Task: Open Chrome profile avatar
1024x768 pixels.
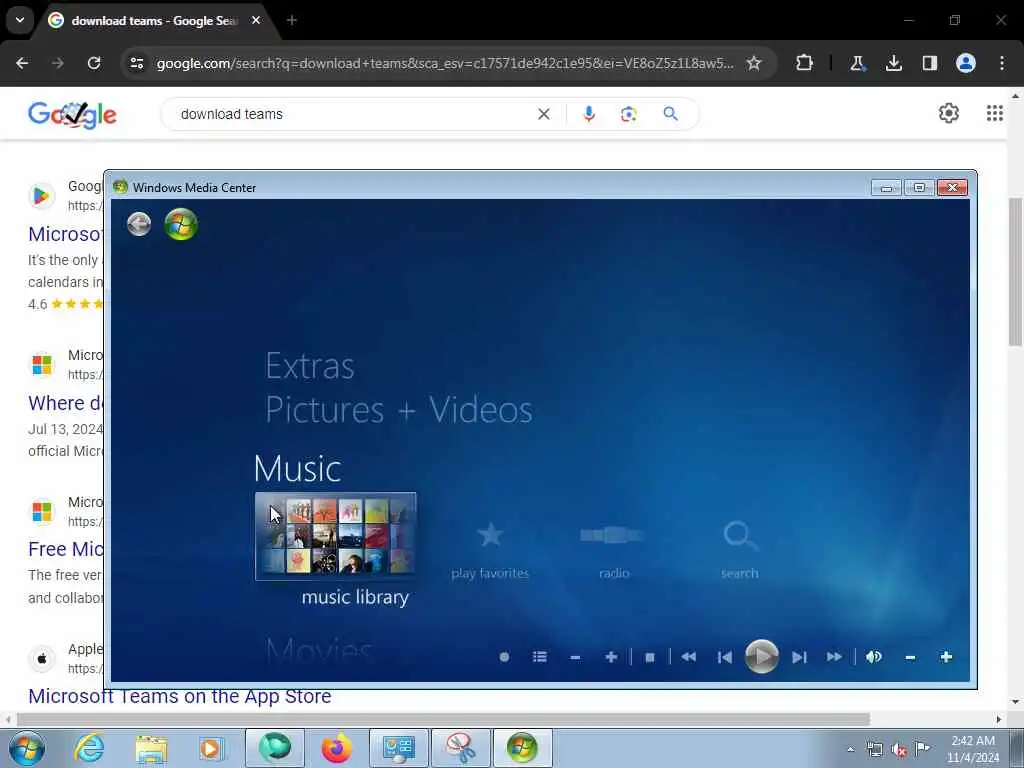Action: point(966,63)
